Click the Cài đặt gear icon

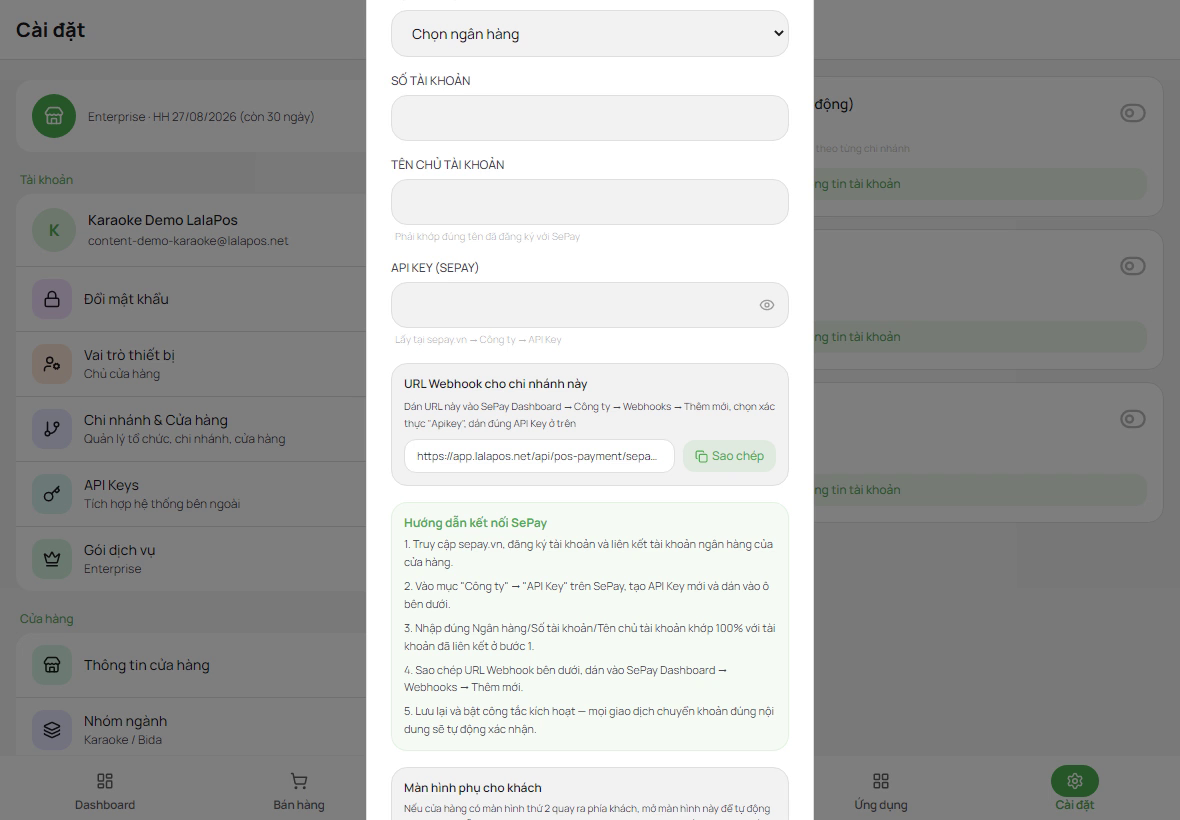point(1075,781)
